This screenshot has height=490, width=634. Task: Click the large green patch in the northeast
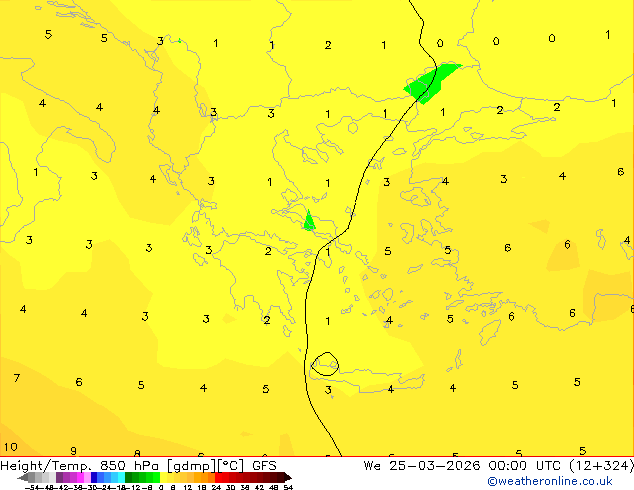430,82
